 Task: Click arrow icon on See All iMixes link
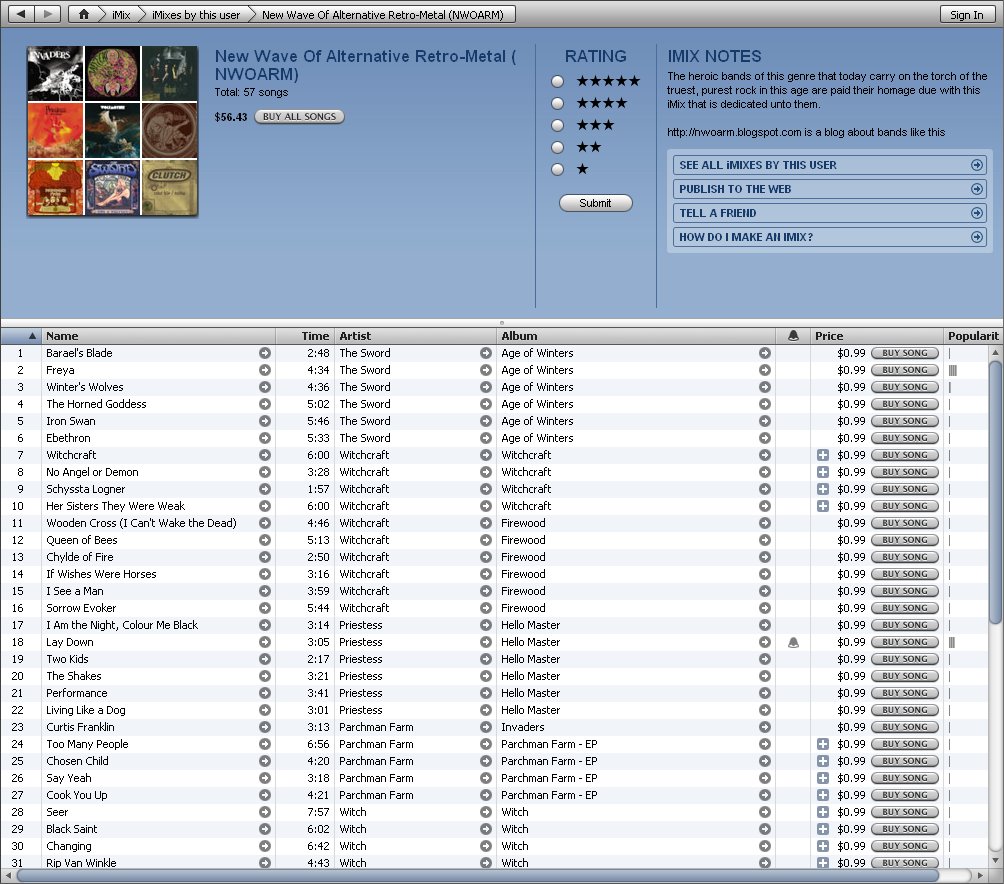click(976, 165)
